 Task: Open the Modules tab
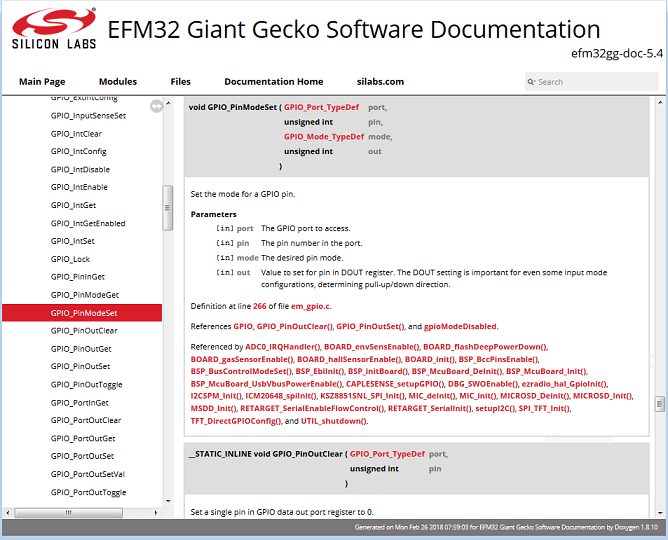click(x=118, y=82)
